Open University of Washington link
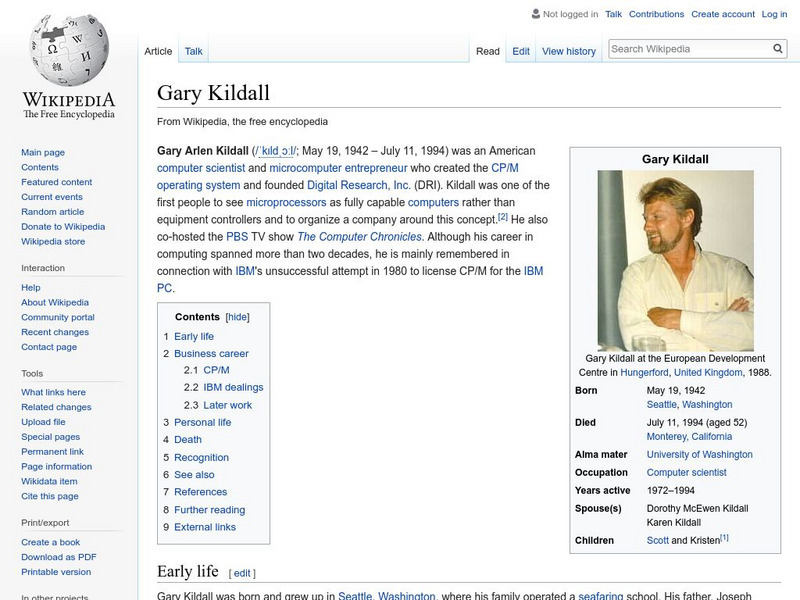The height and width of the screenshot is (600, 800). coord(699,454)
